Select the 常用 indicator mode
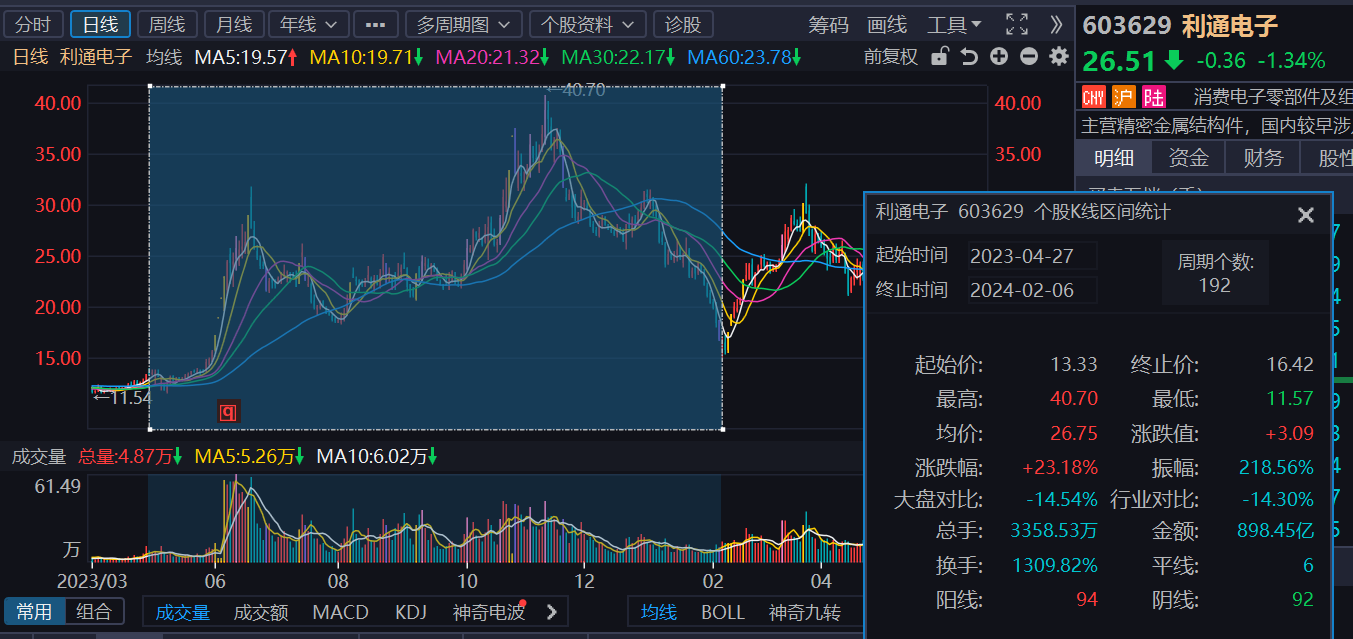Viewport: 1353px width, 639px height. tap(34, 611)
